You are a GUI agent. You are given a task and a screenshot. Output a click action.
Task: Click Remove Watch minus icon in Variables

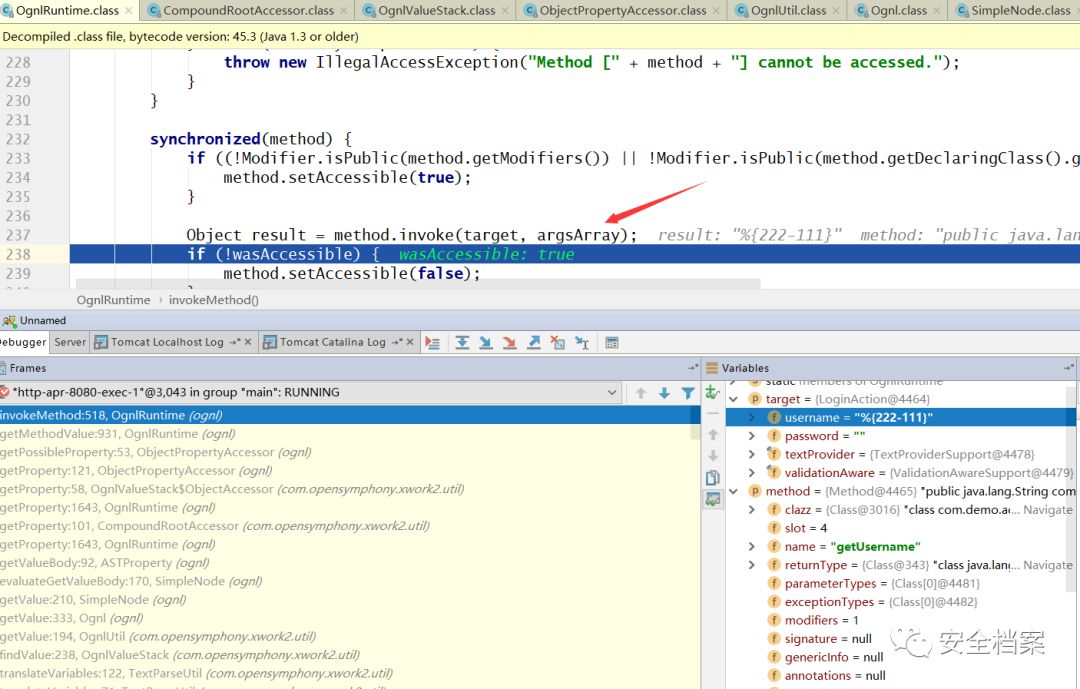click(713, 413)
